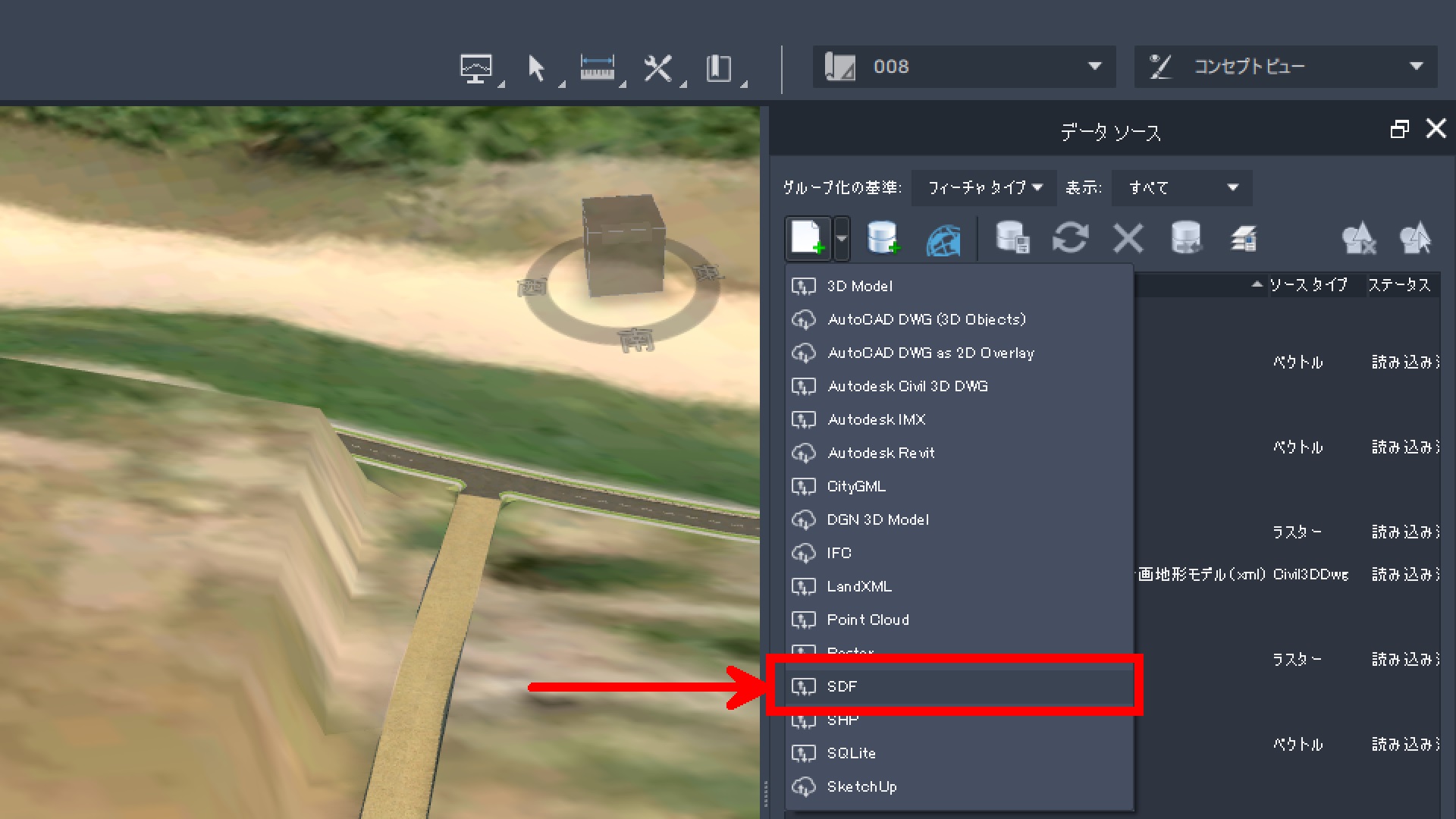Click the refresh data source icon
Viewport: 1456px width, 819px height.
point(1070,238)
